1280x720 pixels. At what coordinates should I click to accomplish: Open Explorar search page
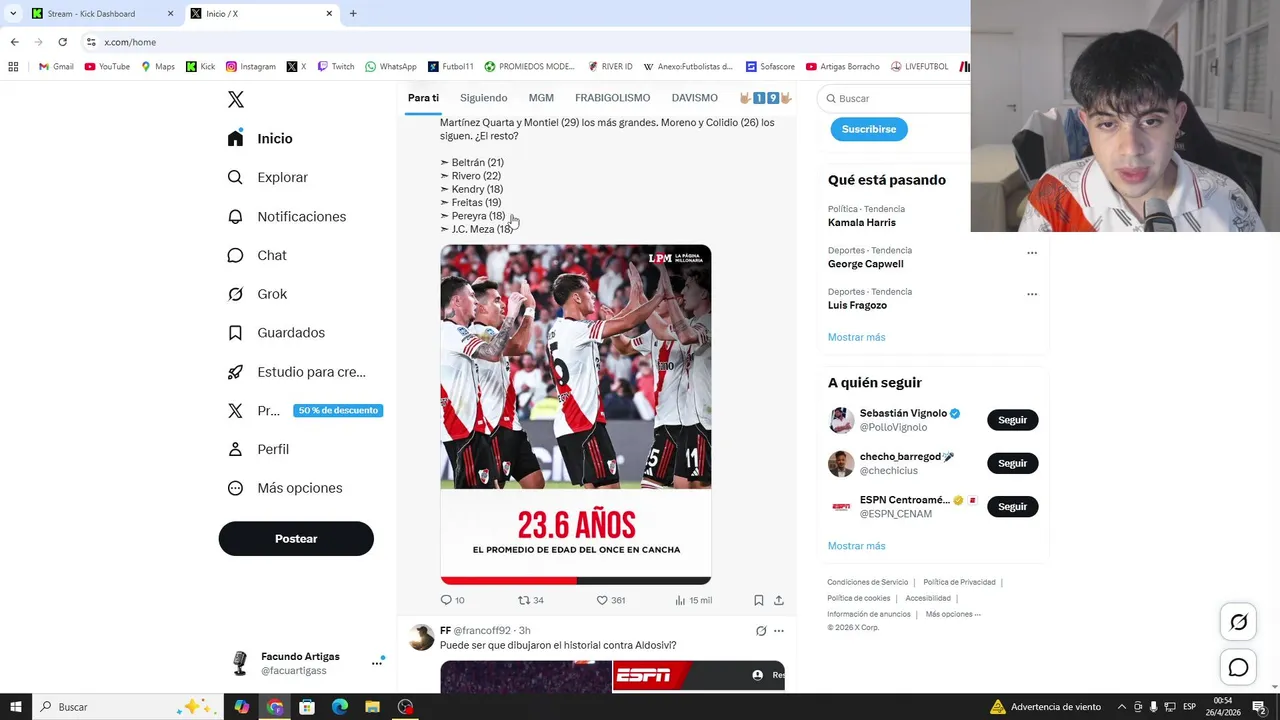(x=268, y=177)
